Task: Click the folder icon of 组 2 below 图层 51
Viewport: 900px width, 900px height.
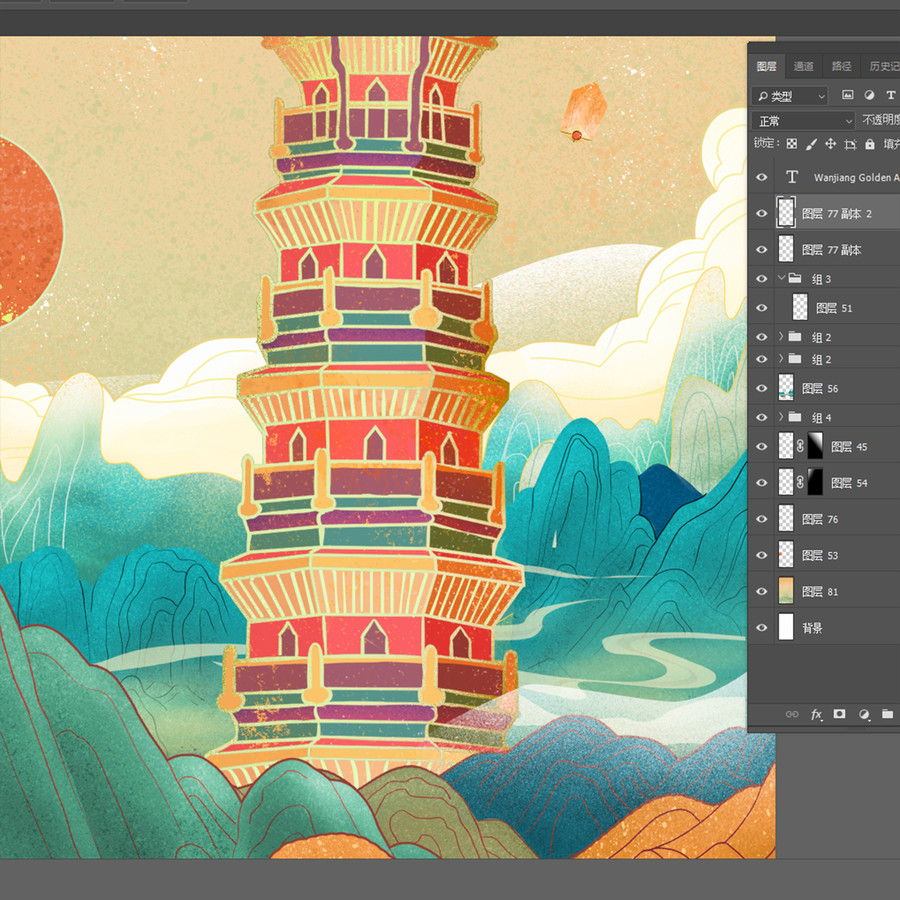Action: 795,336
